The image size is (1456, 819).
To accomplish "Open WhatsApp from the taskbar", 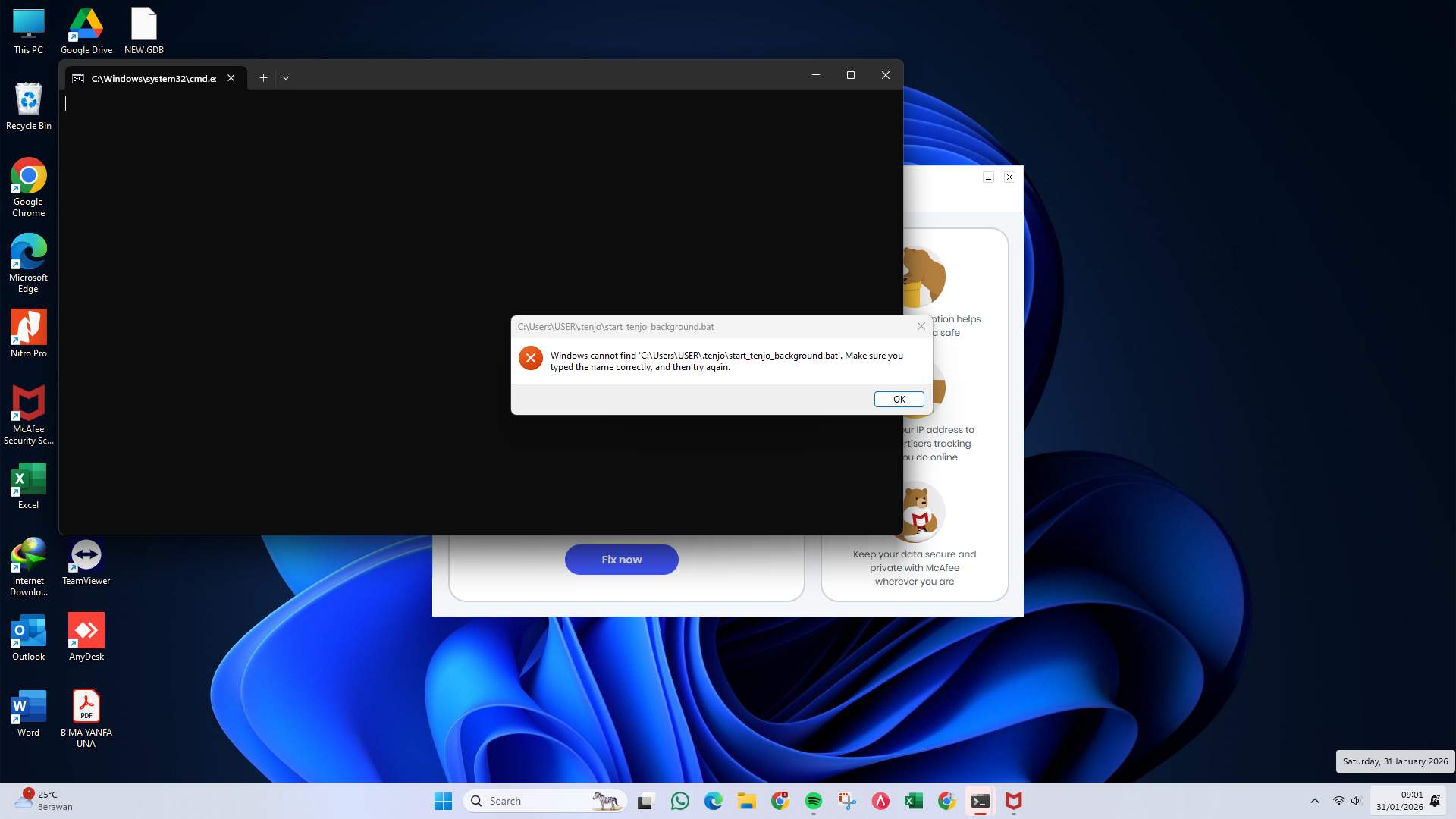I will [680, 800].
